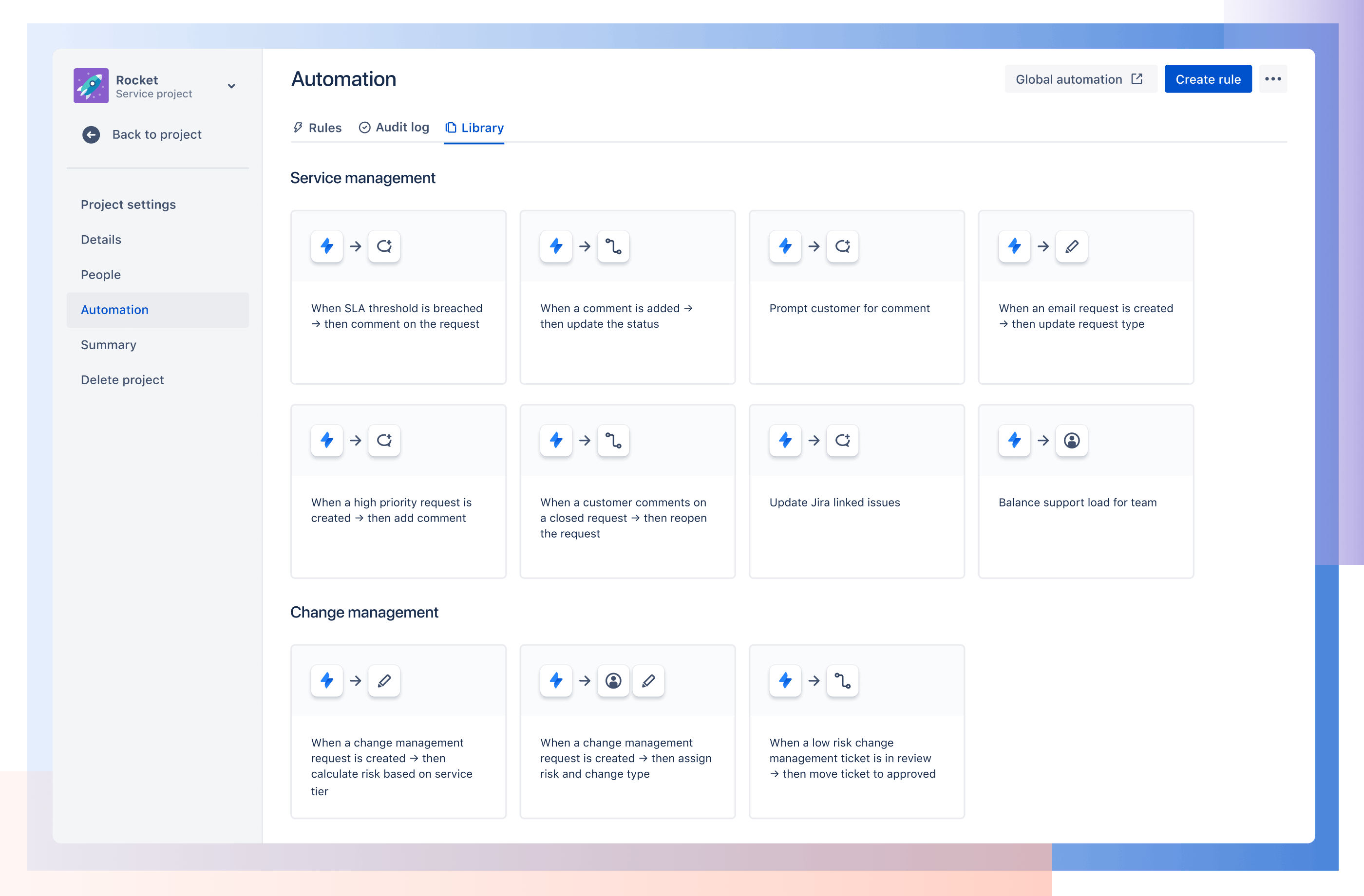The image size is (1364, 896).
Task: Expand the three-dot overflow menu
Action: 1275,79
